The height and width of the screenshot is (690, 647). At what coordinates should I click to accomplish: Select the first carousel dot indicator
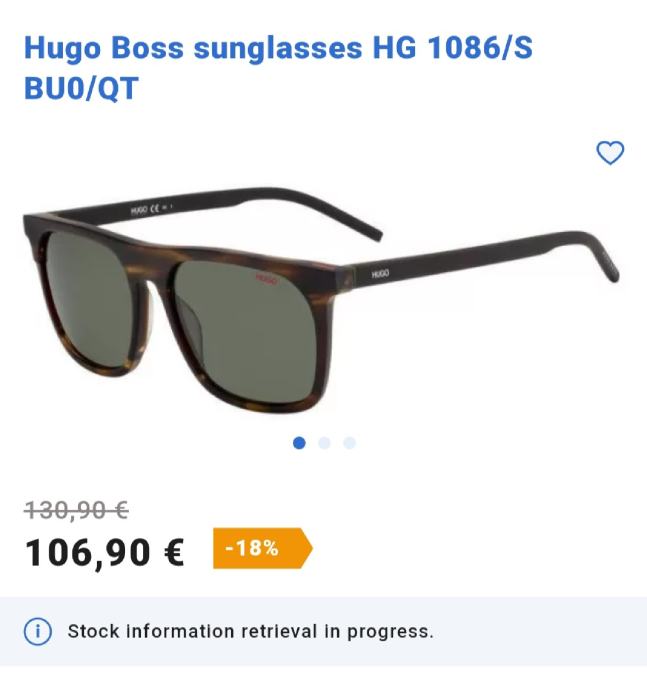(x=299, y=443)
